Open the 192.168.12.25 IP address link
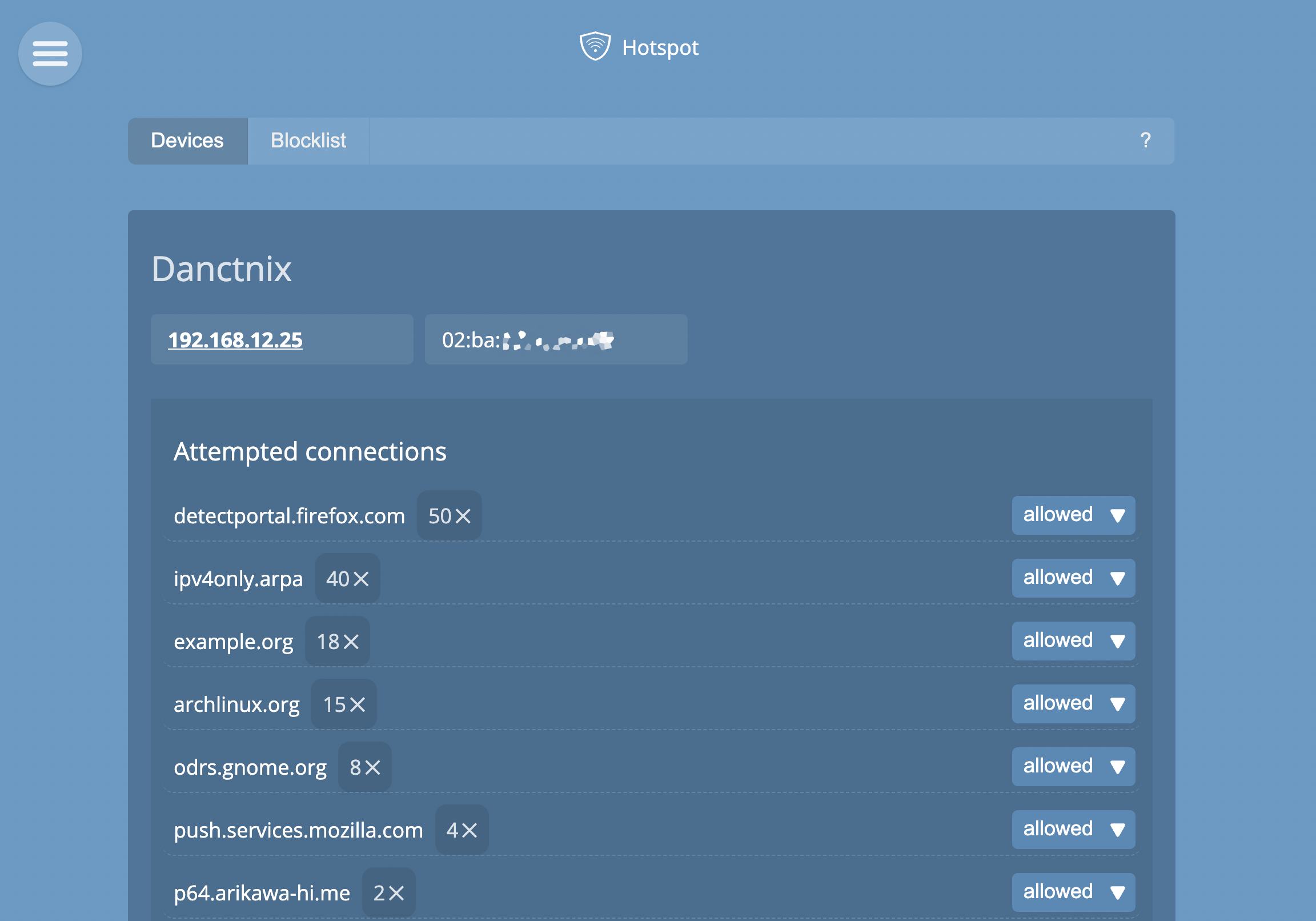Image resolution: width=1316 pixels, height=921 pixels. 235,340
